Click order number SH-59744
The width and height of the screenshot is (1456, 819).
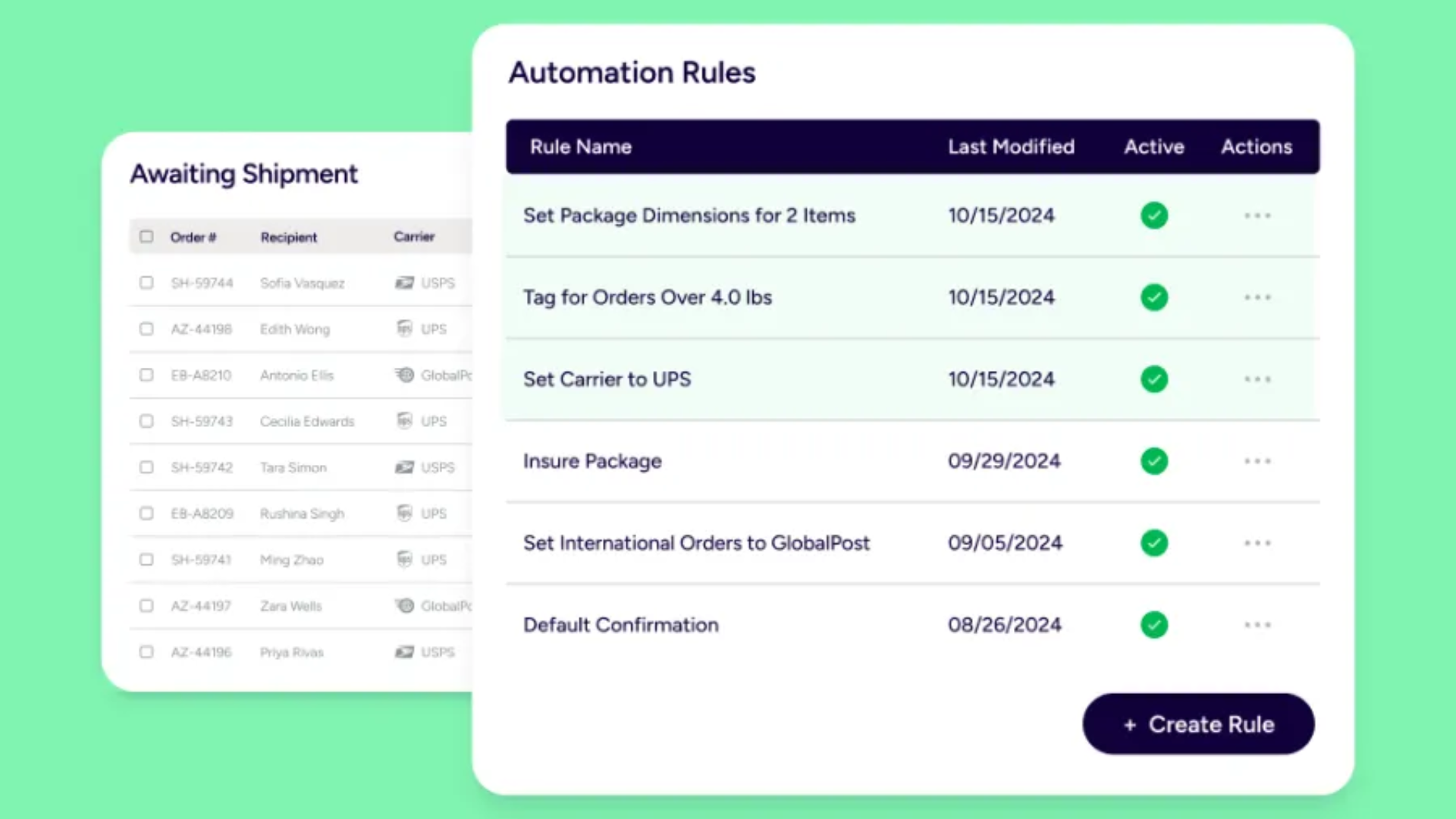pos(202,283)
